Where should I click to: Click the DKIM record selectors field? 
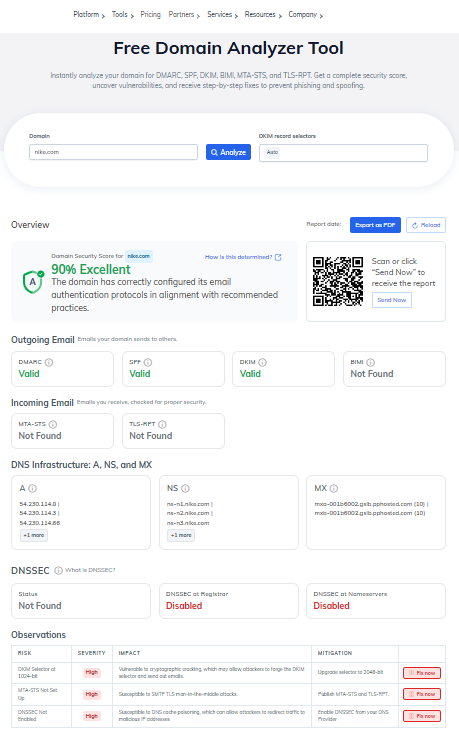click(x=343, y=153)
